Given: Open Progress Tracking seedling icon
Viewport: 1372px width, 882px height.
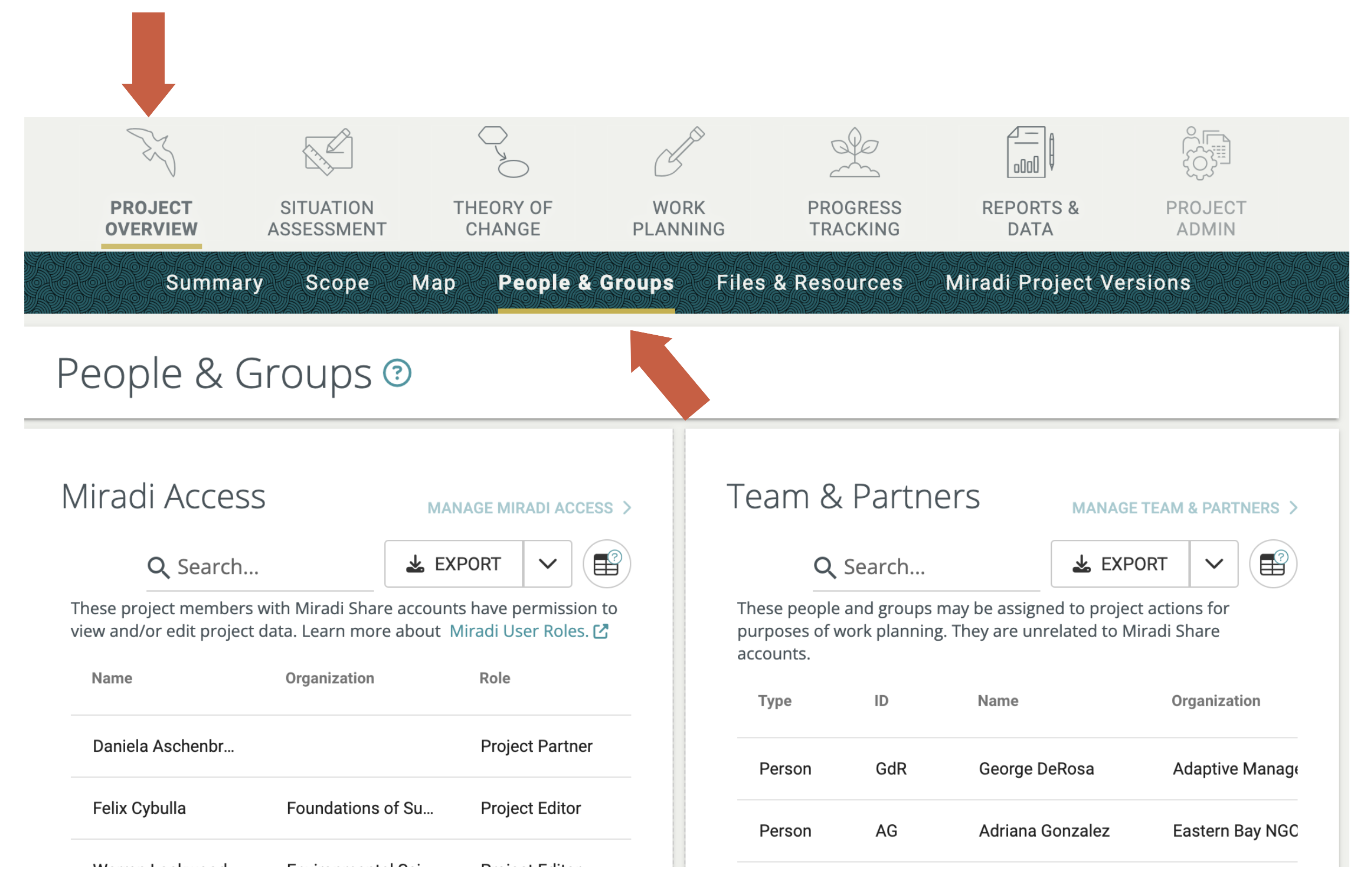Looking at the screenshot, I should click(854, 152).
